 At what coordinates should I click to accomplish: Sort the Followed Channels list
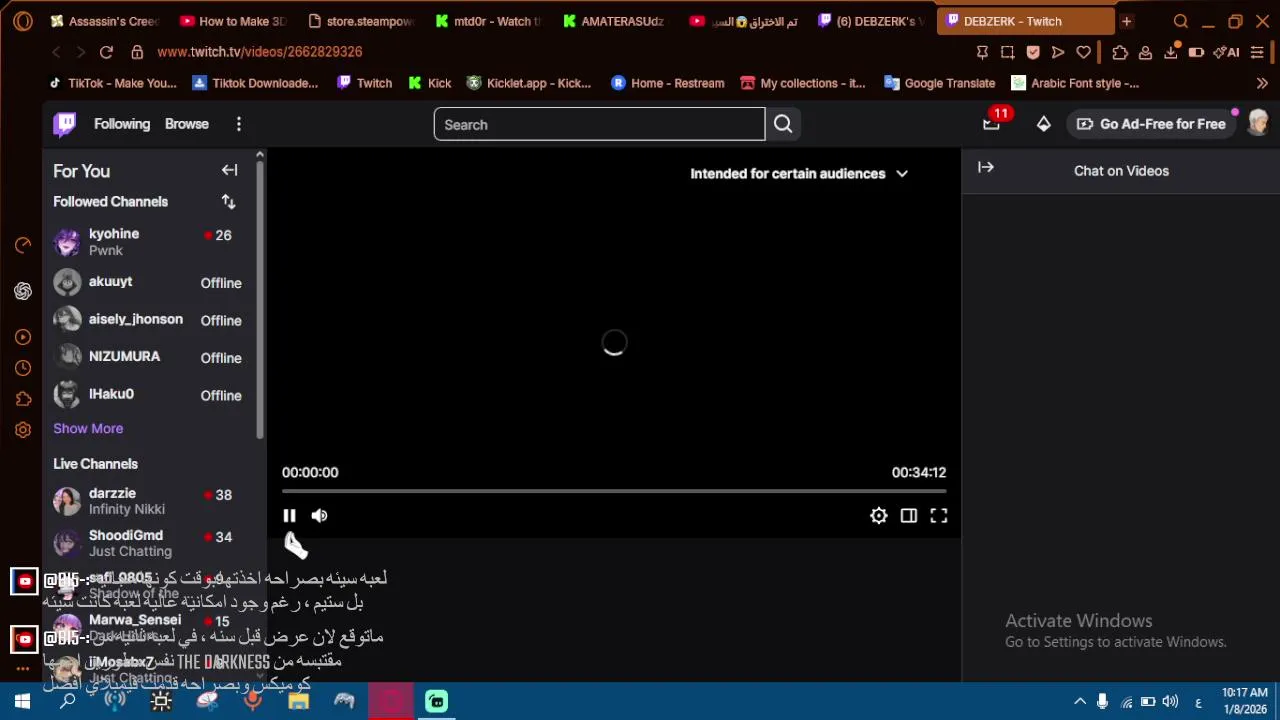click(x=228, y=202)
